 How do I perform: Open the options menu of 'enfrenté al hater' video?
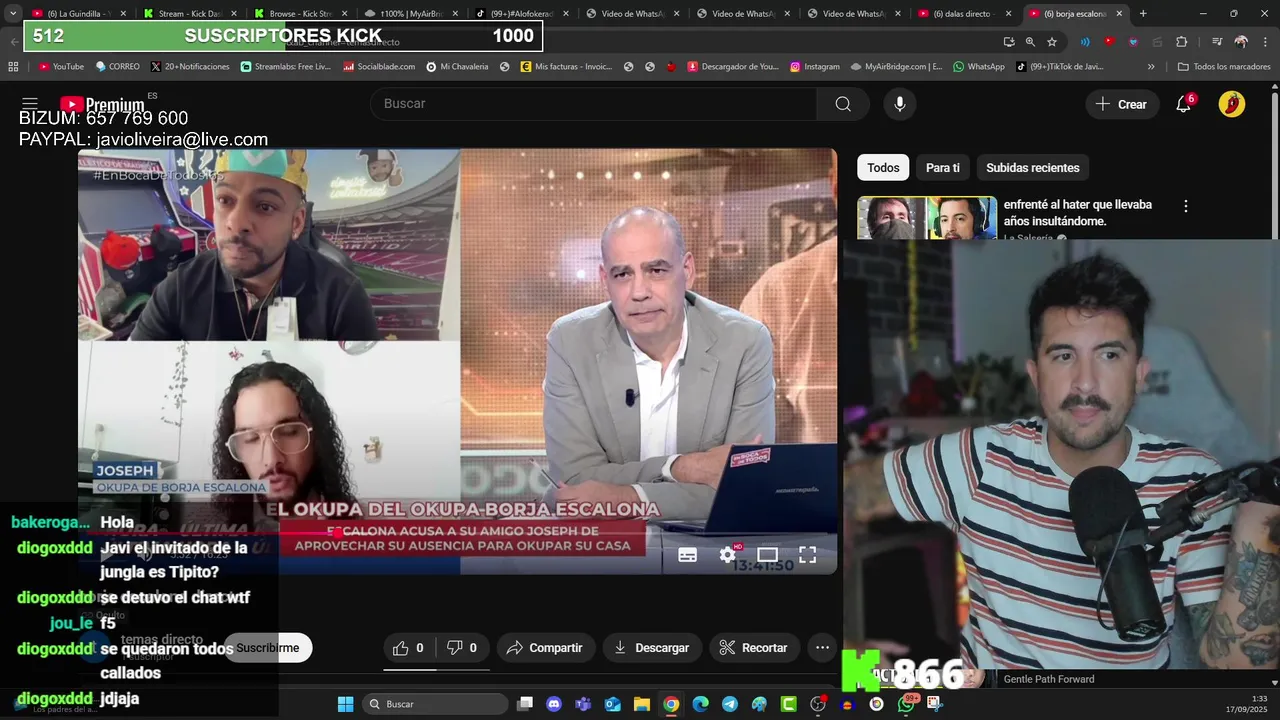[1186, 206]
